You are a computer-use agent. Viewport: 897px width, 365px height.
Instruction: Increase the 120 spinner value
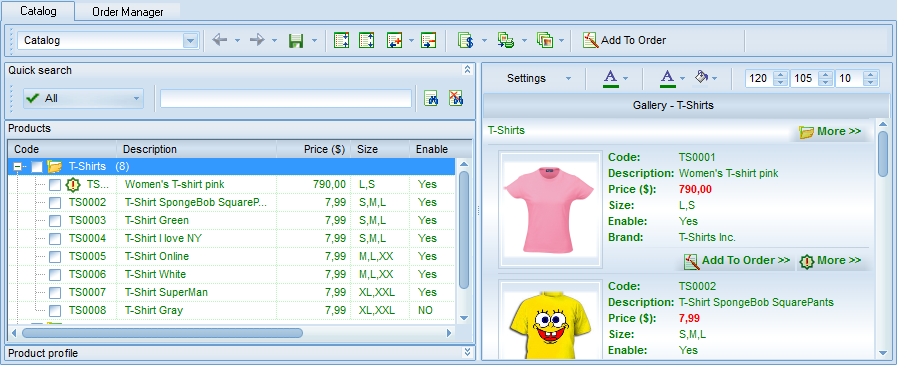point(780,74)
